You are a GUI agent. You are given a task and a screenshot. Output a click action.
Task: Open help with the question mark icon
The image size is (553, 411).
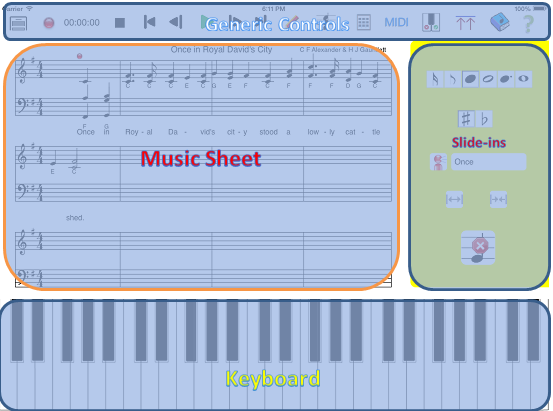528,24
